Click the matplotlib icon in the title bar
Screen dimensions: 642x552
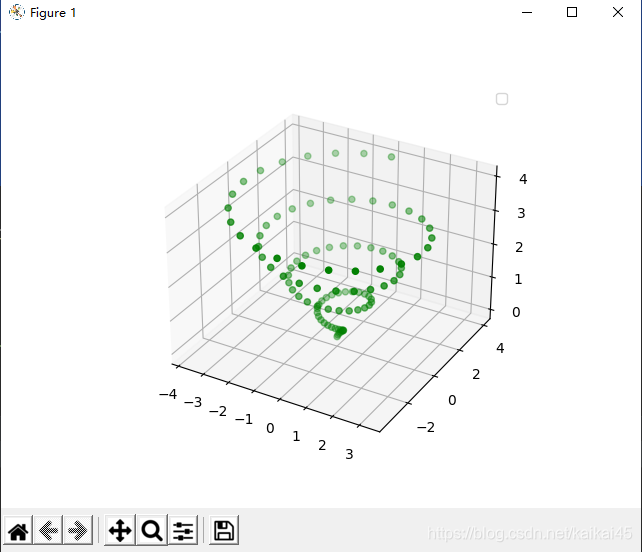click(17, 12)
